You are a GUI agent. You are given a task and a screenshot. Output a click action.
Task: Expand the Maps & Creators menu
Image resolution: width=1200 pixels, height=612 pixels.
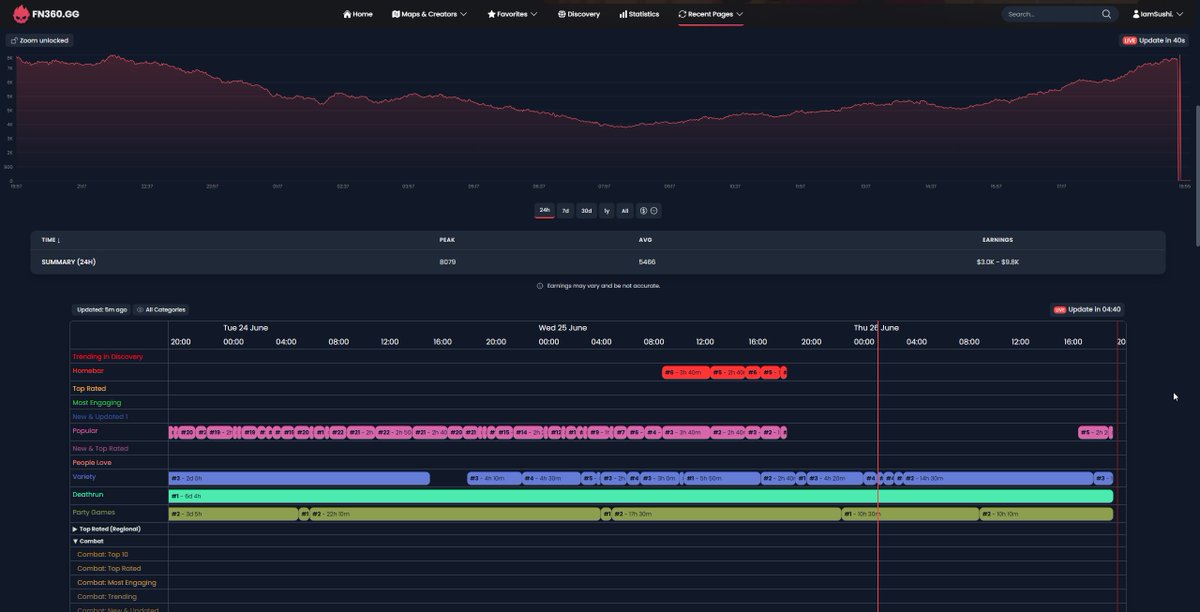(430, 14)
